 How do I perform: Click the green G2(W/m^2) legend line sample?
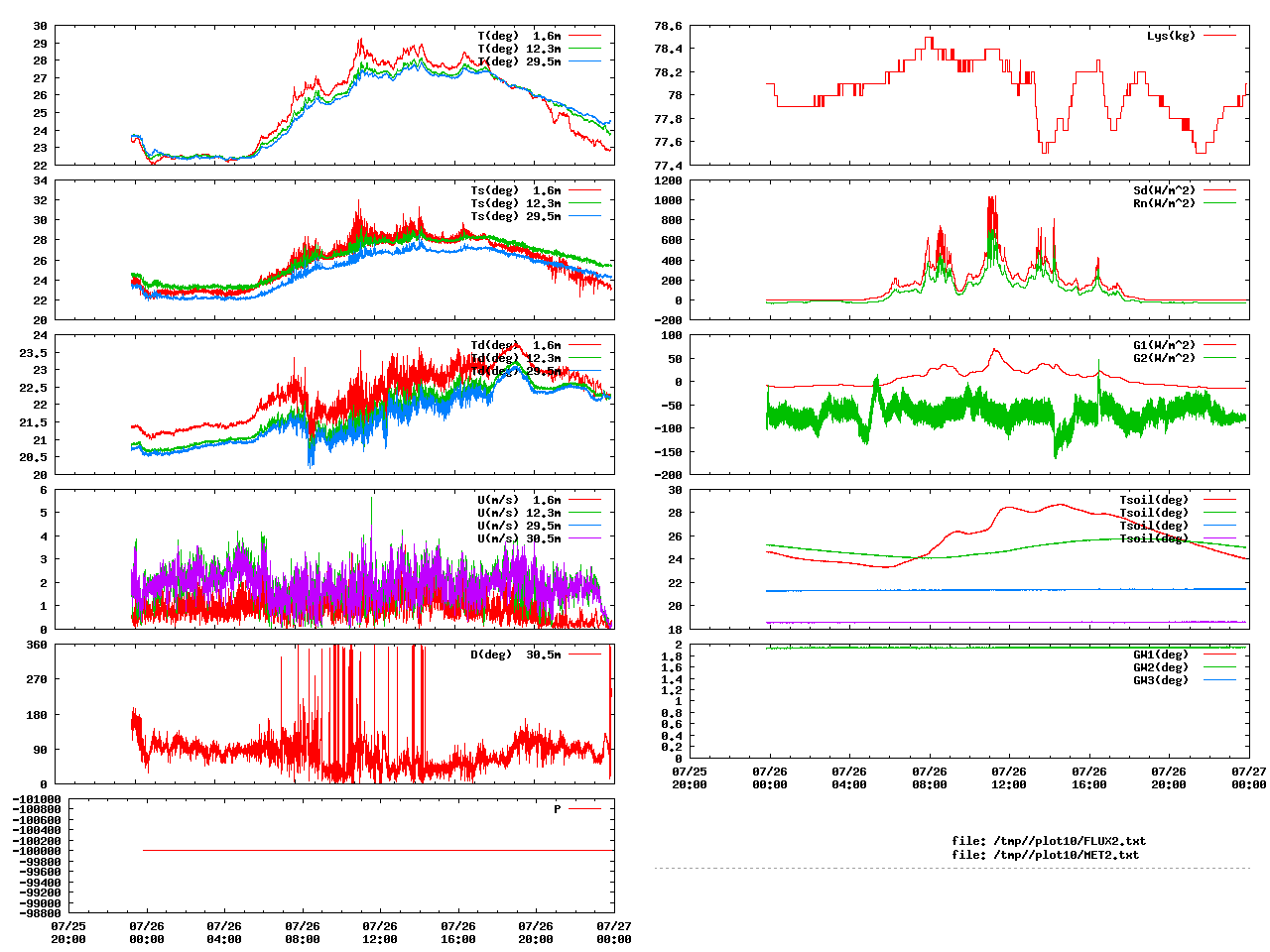[x=1219, y=358]
